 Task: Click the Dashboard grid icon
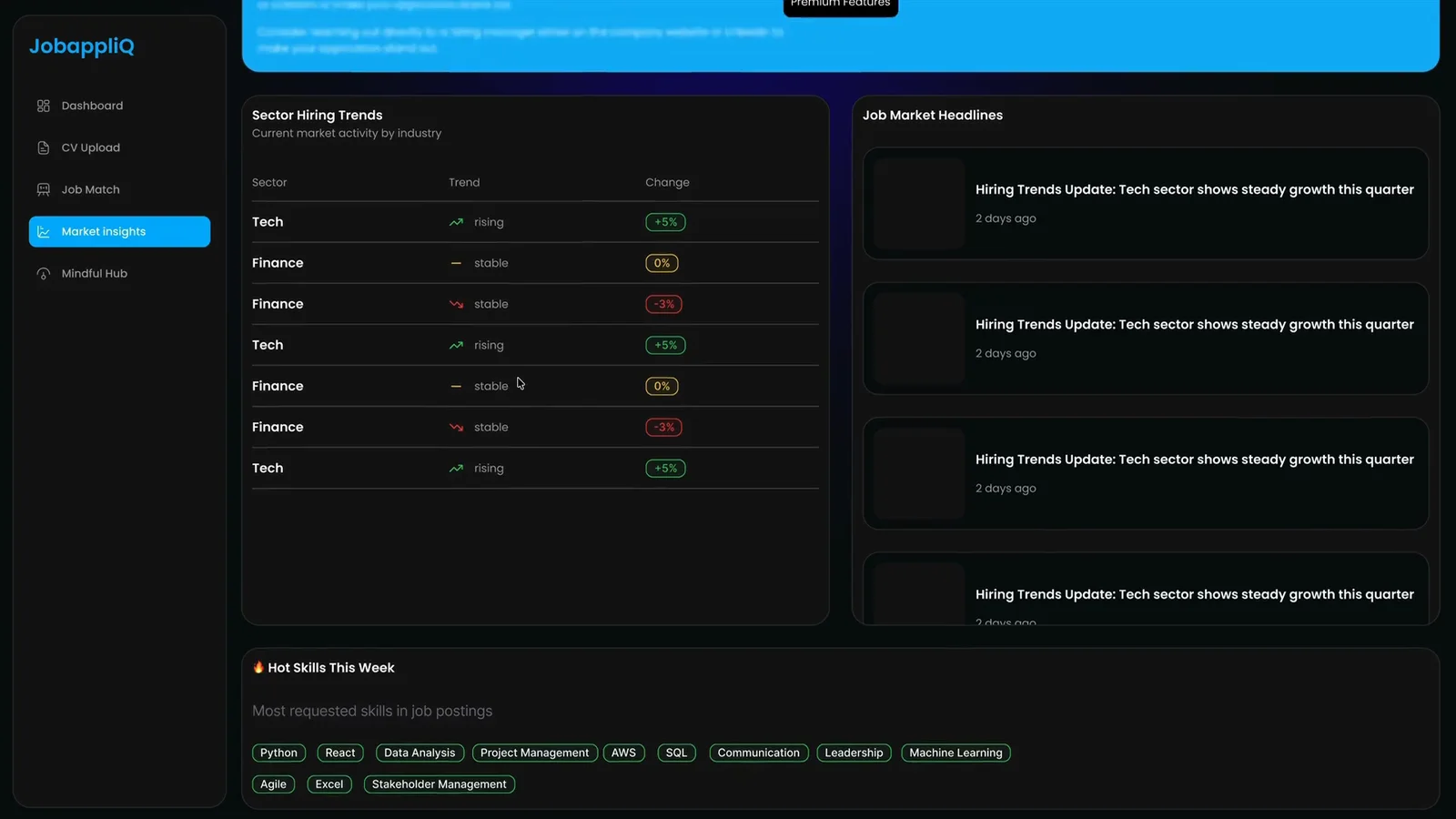43,106
